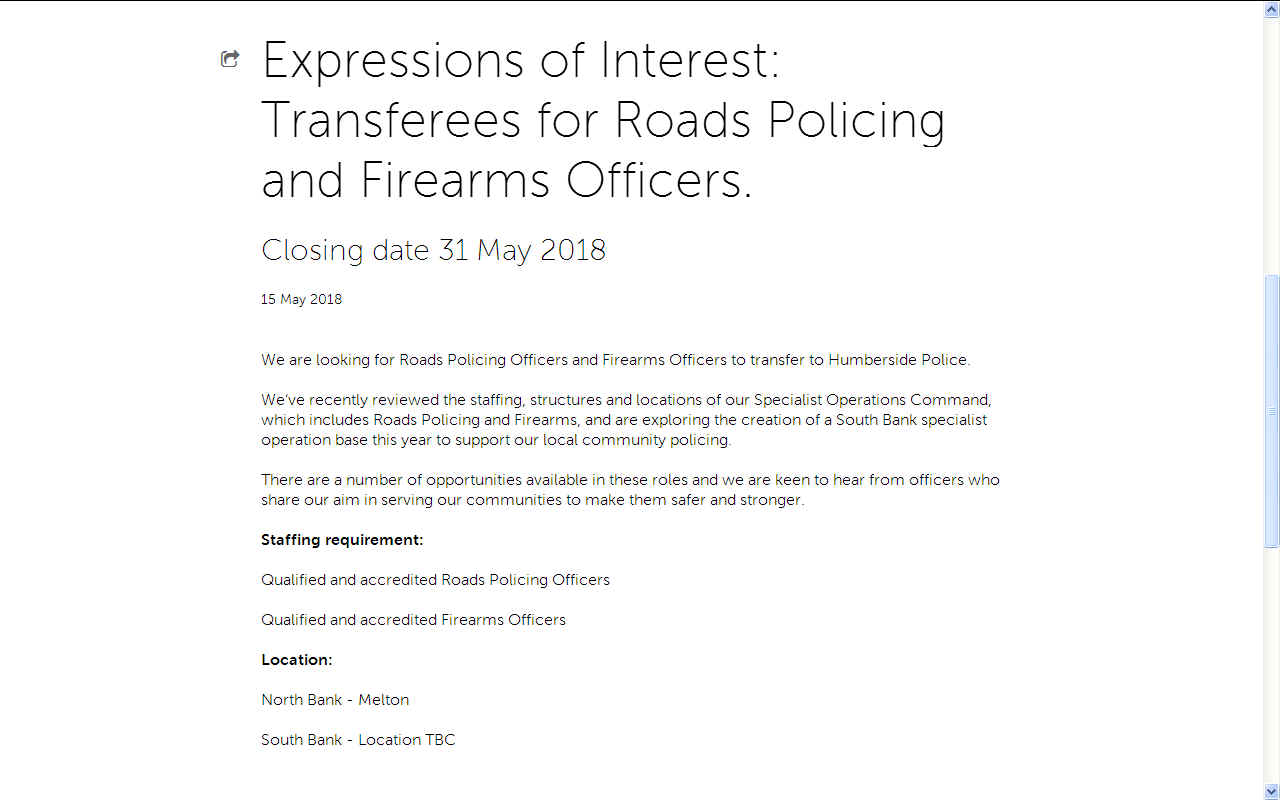Click the words 'Firearms Officers.' in the headline
This screenshot has height=800, width=1280.
[x=556, y=181]
